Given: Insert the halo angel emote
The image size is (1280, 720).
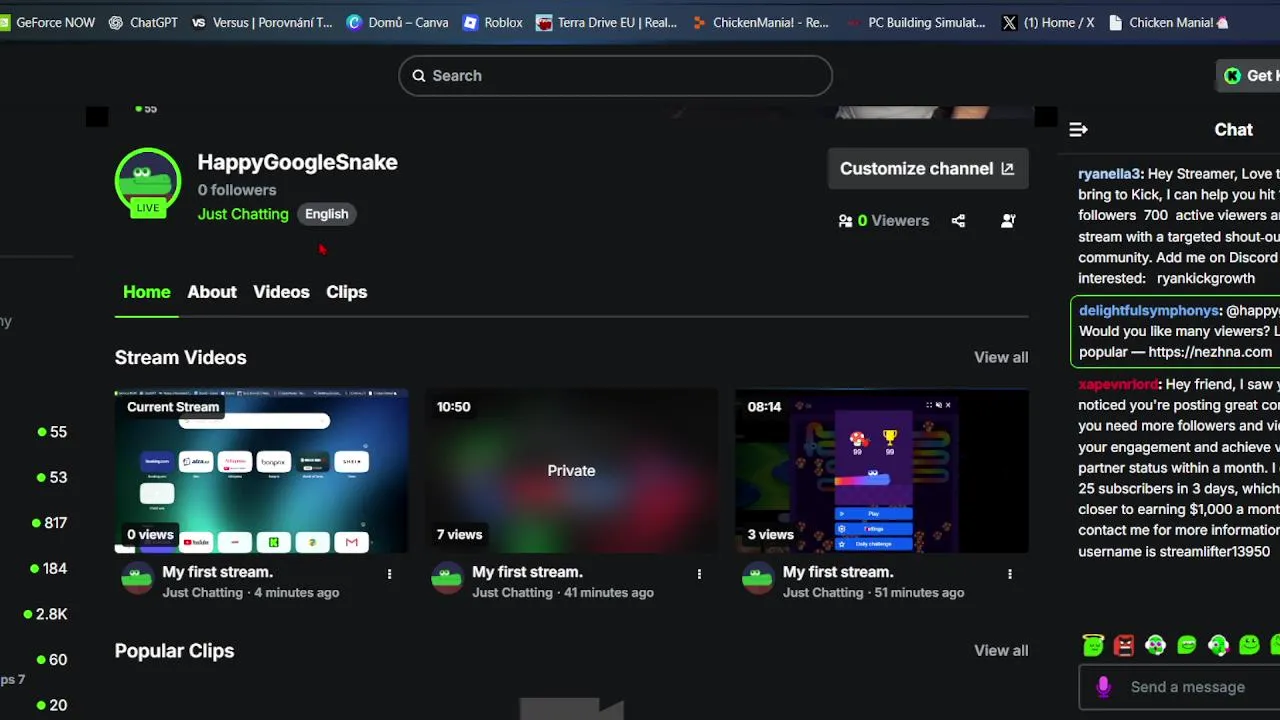Looking at the screenshot, I should pyautogui.click(x=1093, y=645).
